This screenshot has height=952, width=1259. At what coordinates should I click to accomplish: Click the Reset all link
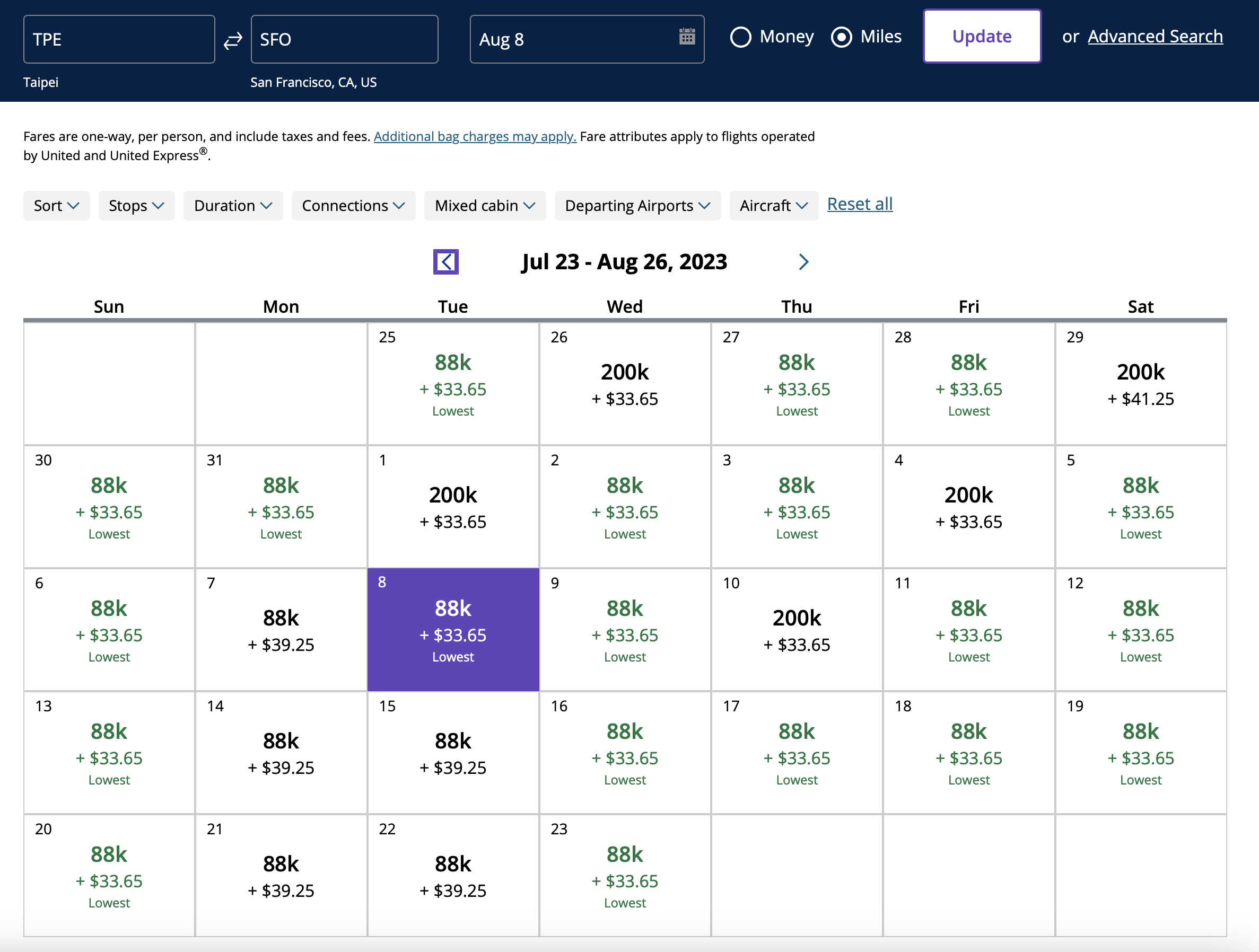[x=860, y=204]
